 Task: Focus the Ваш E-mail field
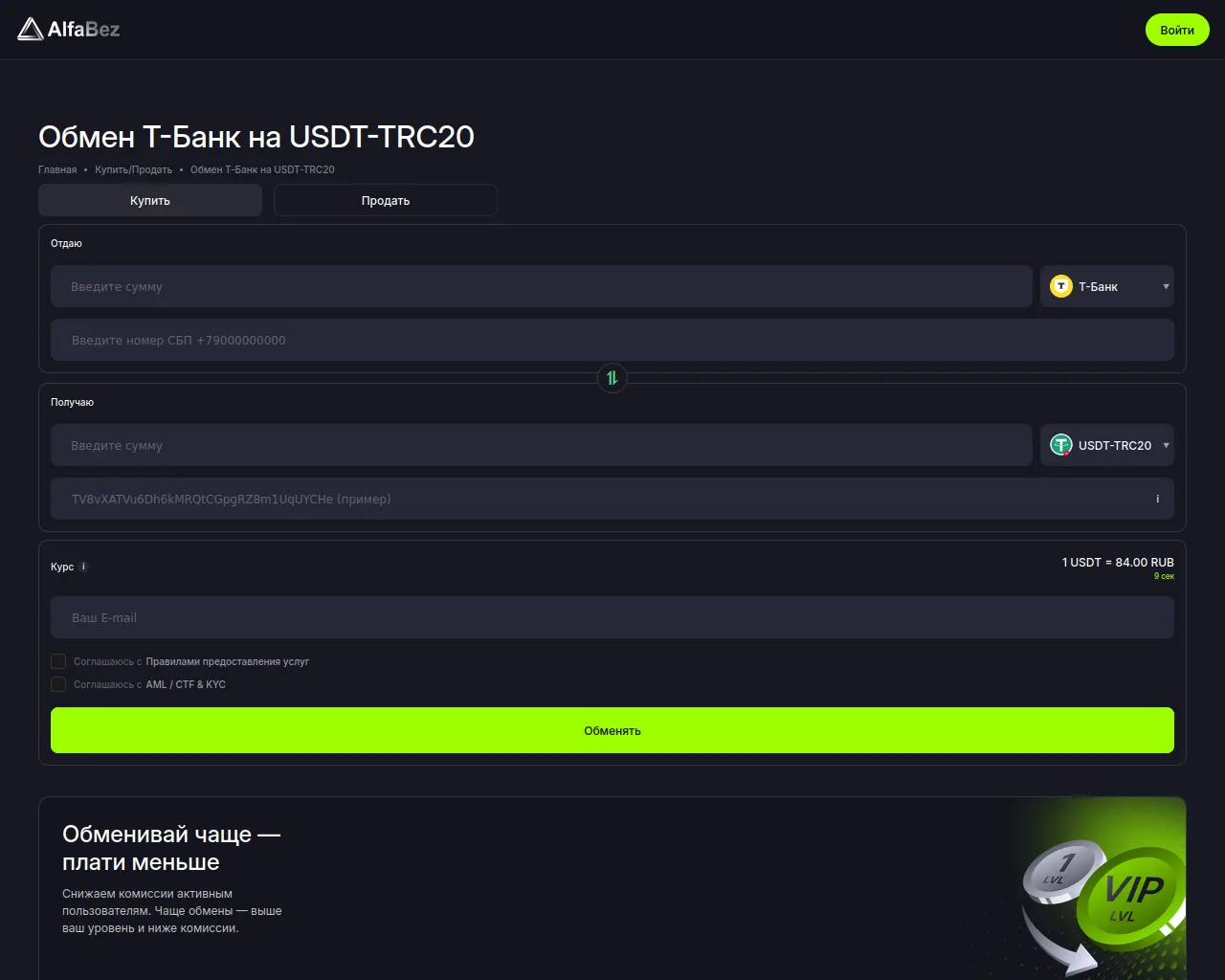click(x=612, y=617)
